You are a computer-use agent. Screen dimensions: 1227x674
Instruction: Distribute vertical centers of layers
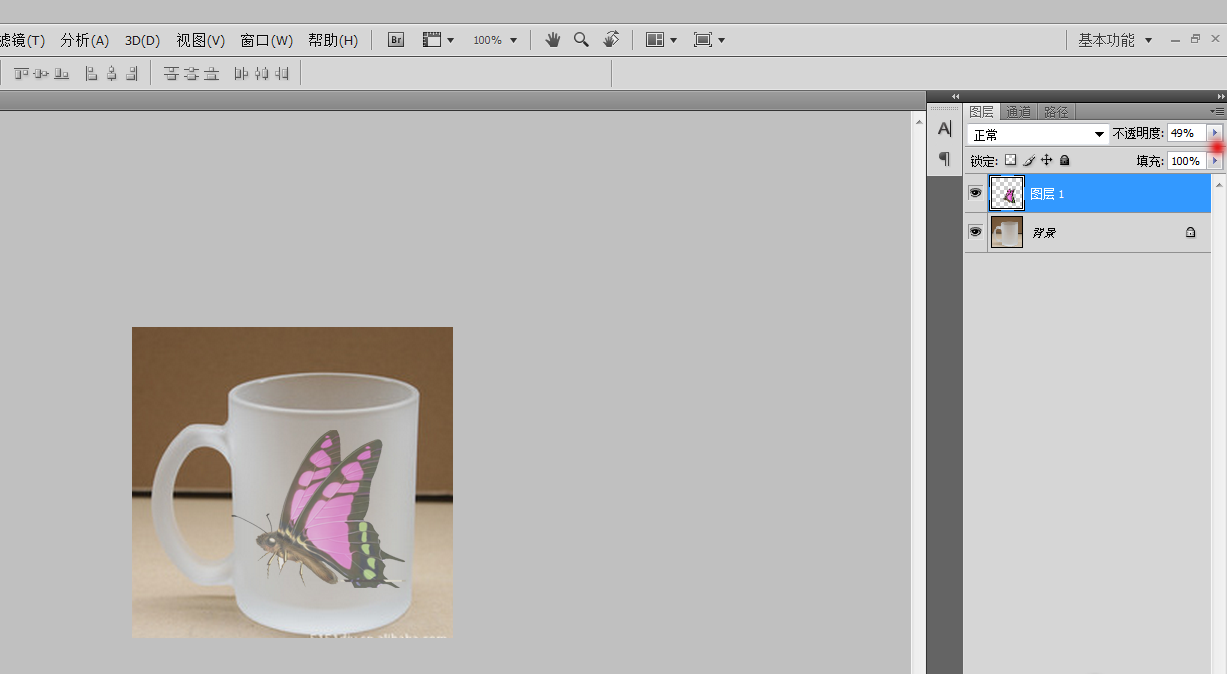coord(191,73)
